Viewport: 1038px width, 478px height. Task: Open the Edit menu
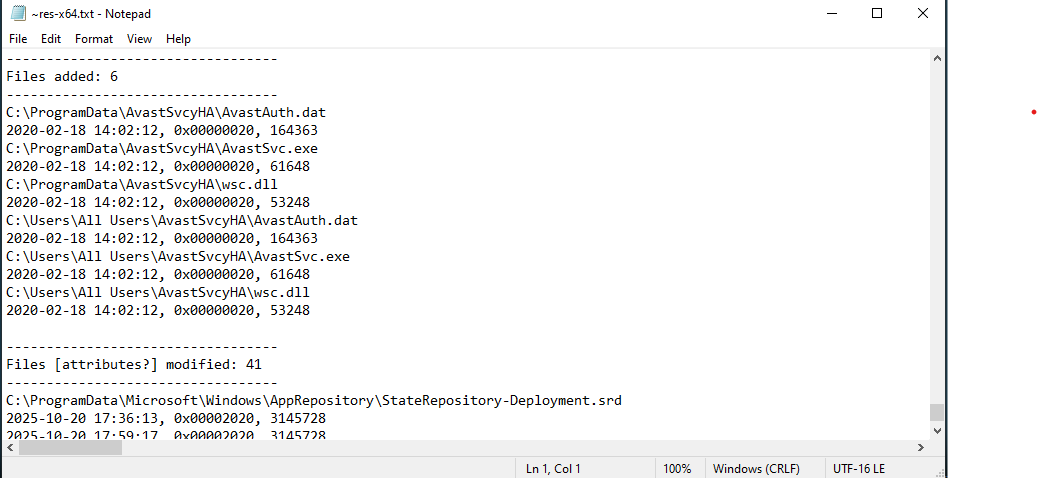[x=51, y=39]
